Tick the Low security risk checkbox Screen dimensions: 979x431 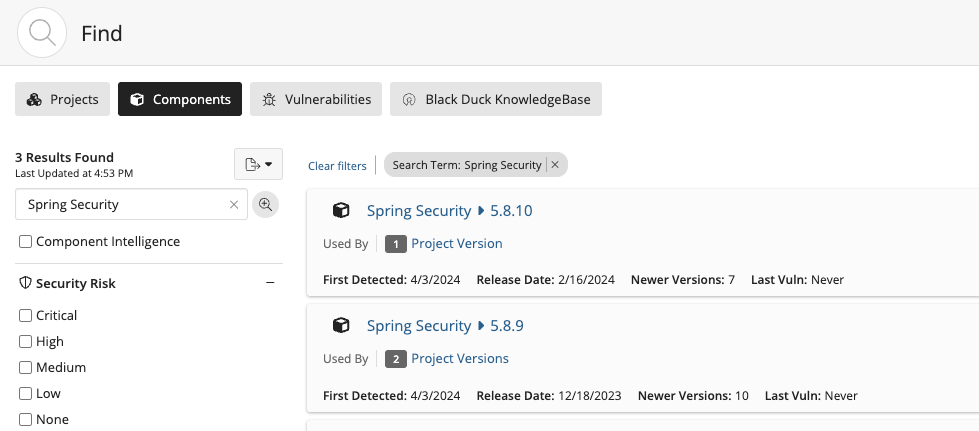(26, 394)
